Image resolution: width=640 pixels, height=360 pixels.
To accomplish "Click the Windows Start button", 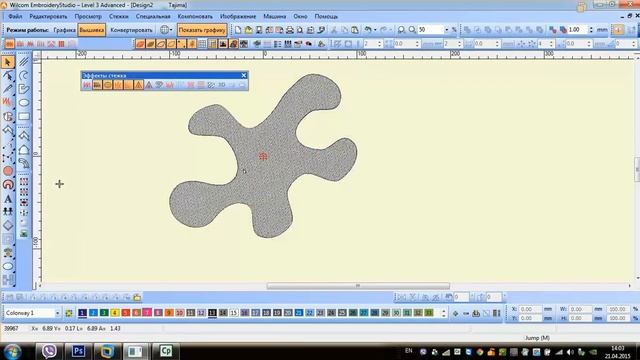I will tap(13, 351).
